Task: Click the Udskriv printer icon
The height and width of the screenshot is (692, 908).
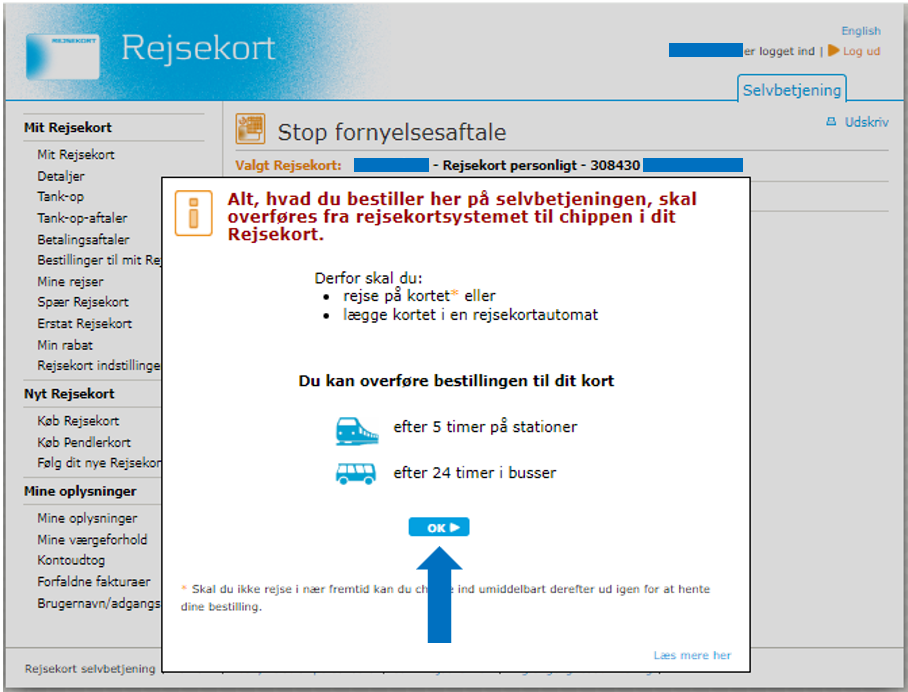Action: tap(831, 122)
